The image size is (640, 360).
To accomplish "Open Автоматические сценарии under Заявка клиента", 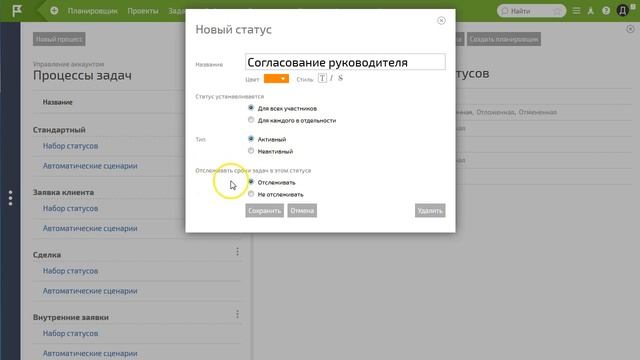I will [90, 228].
